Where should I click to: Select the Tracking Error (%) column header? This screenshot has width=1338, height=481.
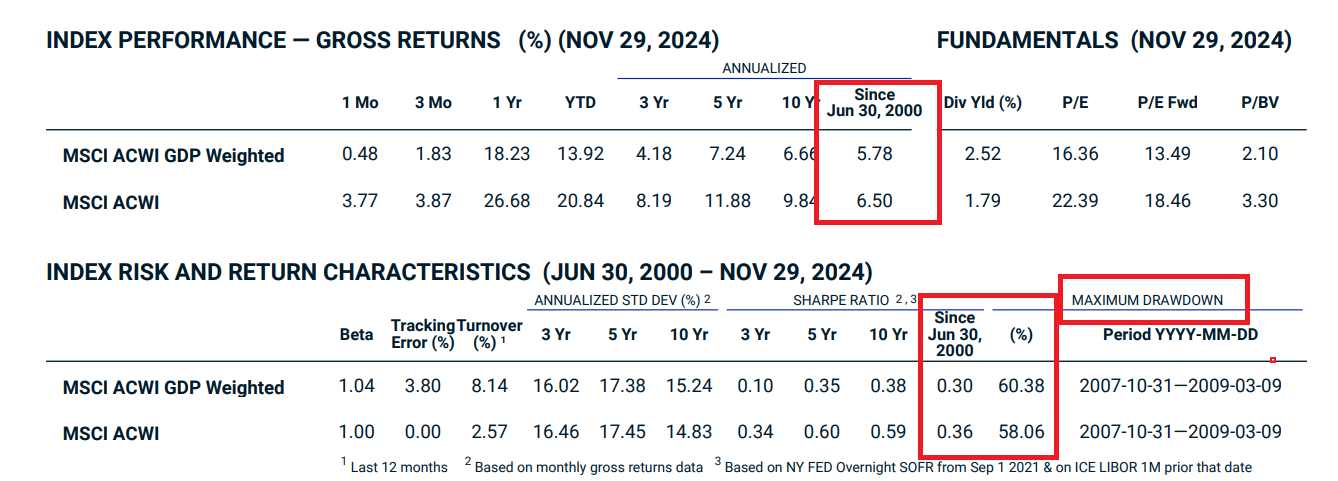422,335
